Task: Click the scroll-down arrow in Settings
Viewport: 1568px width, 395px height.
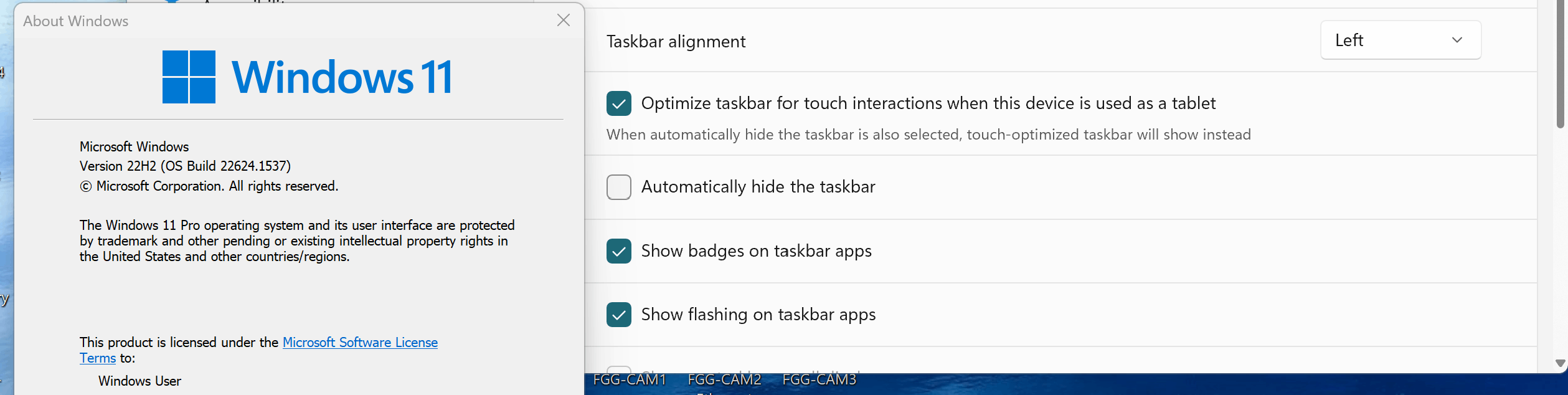Action: click(1560, 363)
